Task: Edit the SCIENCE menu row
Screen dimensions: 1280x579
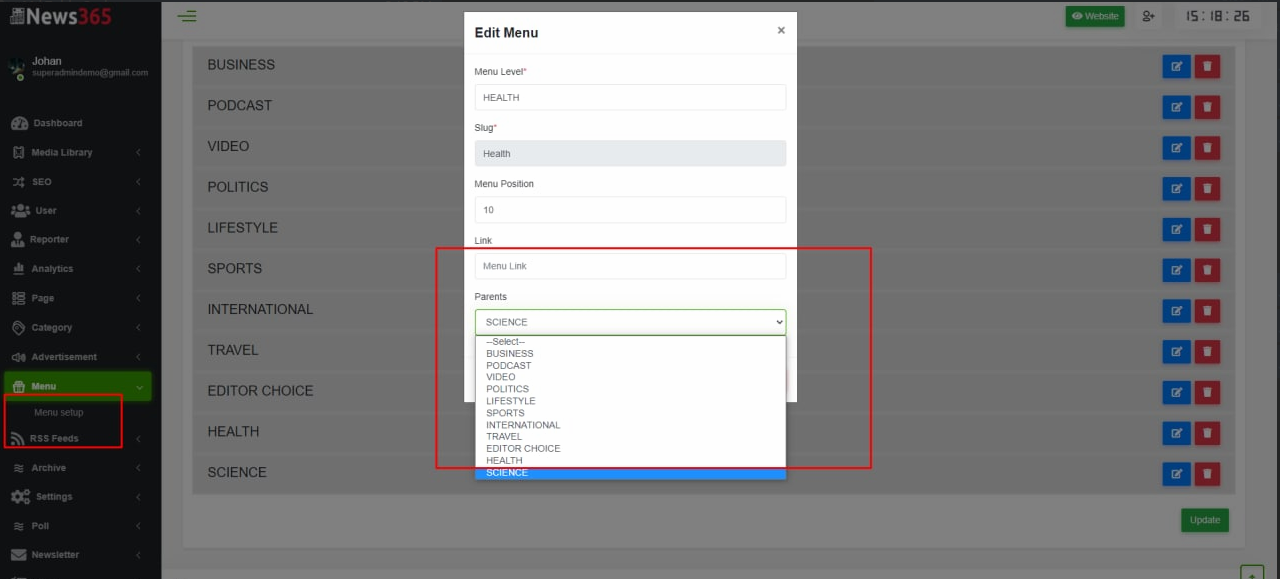Action: (1176, 474)
